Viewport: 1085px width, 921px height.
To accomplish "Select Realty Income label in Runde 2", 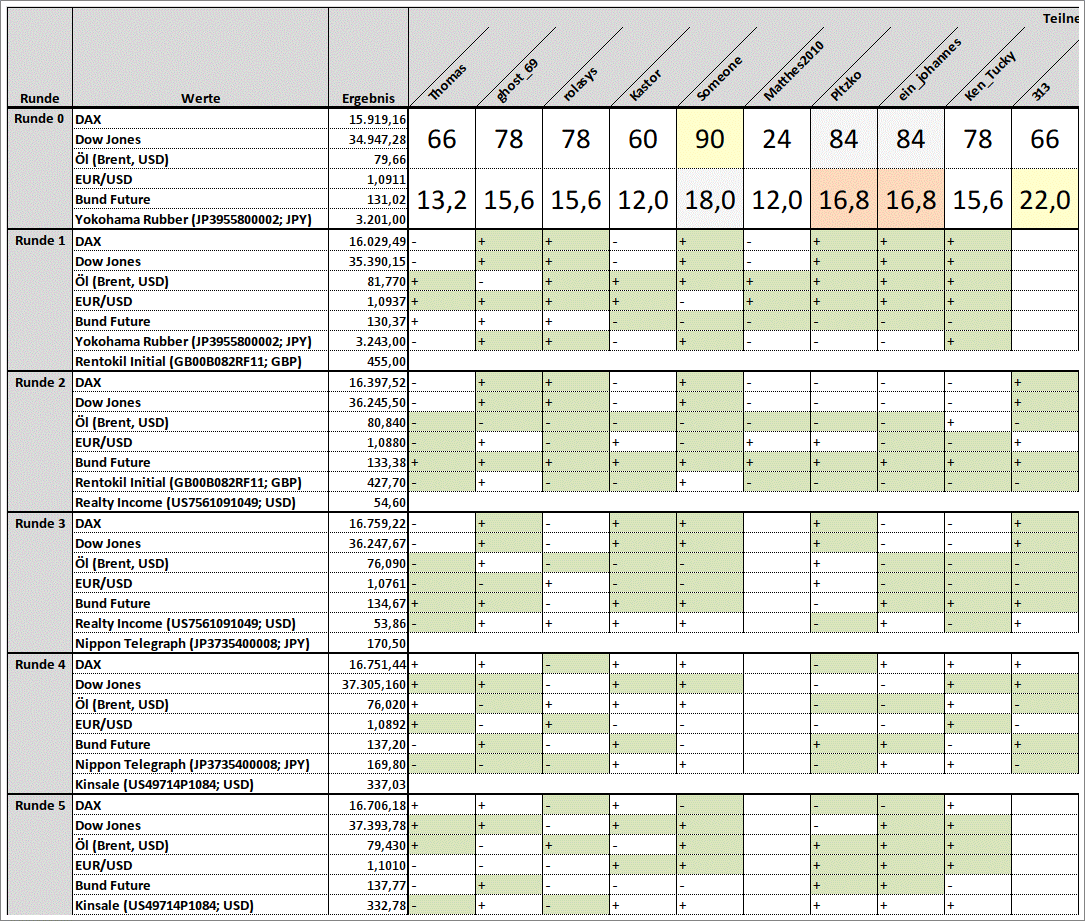I will (185, 502).
